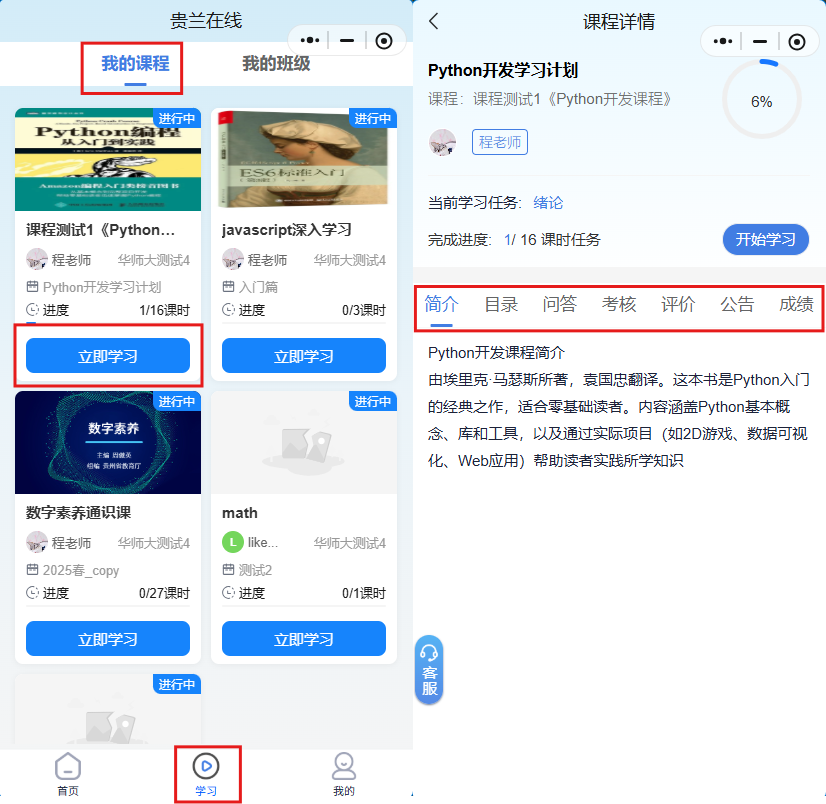The image size is (826, 804).
Task: Open the 考核 tab
Action: [619, 305]
